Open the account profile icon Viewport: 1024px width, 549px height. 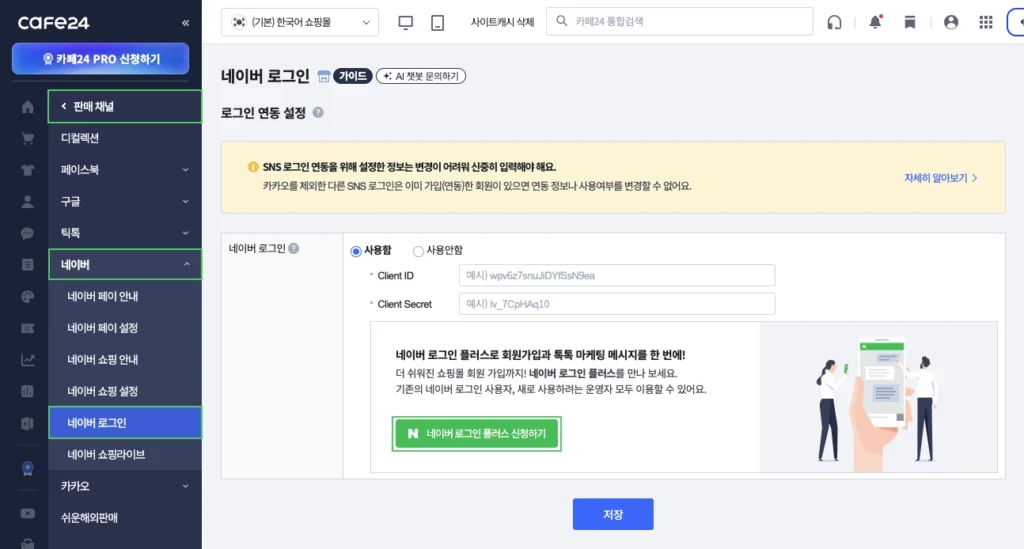click(951, 22)
